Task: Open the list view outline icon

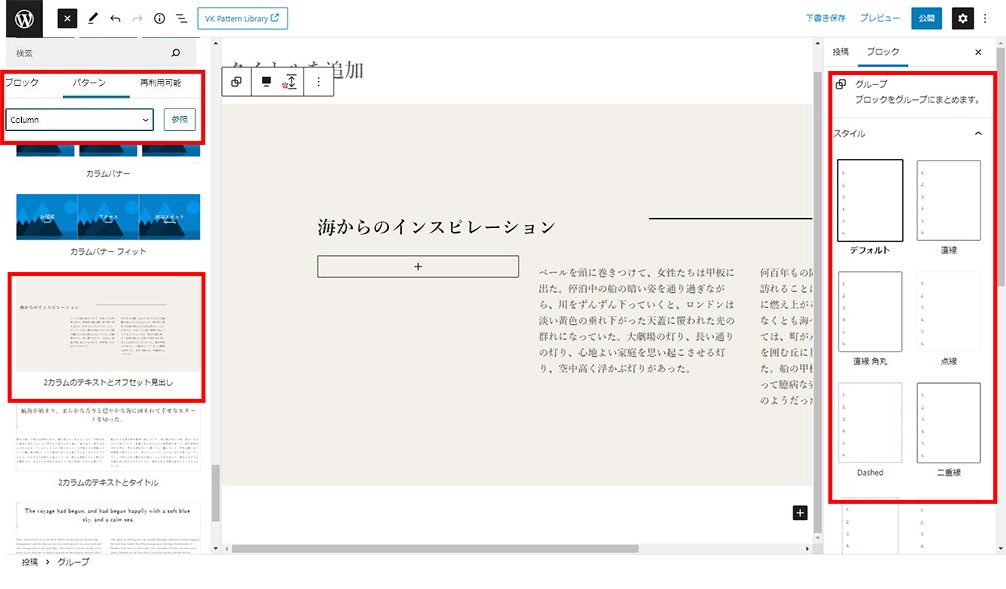Action: tap(181, 18)
